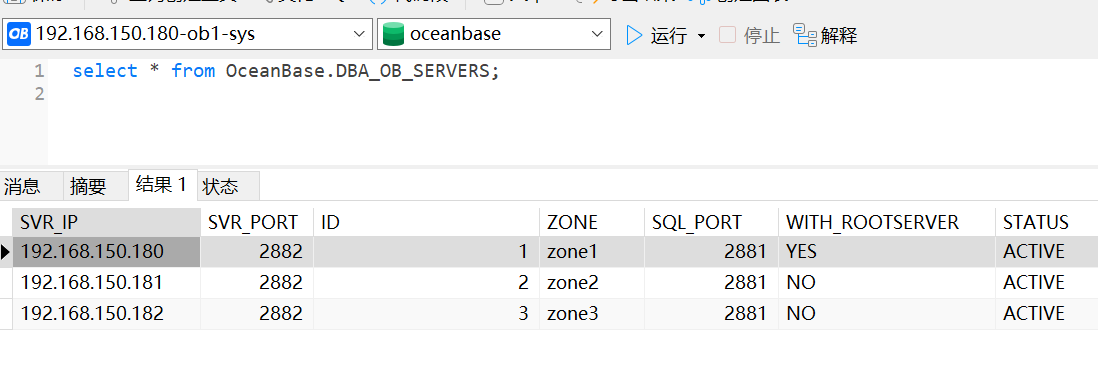The height and width of the screenshot is (384, 1098).
Task: Click the YES rootserver cell
Action: coord(887,252)
